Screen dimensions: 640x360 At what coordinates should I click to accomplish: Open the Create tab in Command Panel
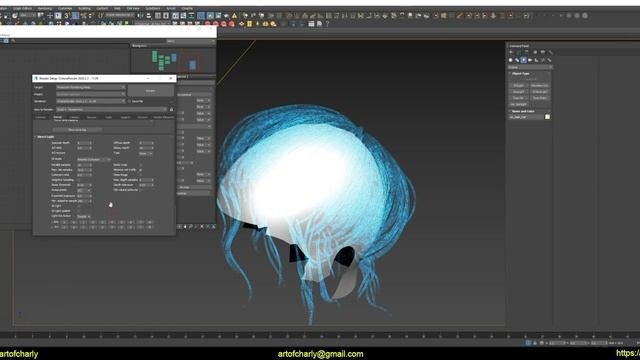pyautogui.click(x=511, y=52)
